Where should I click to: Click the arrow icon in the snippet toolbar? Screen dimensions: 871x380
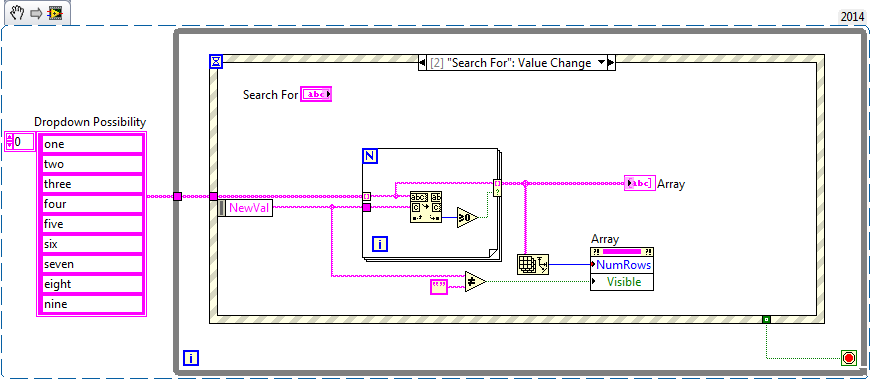36,13
